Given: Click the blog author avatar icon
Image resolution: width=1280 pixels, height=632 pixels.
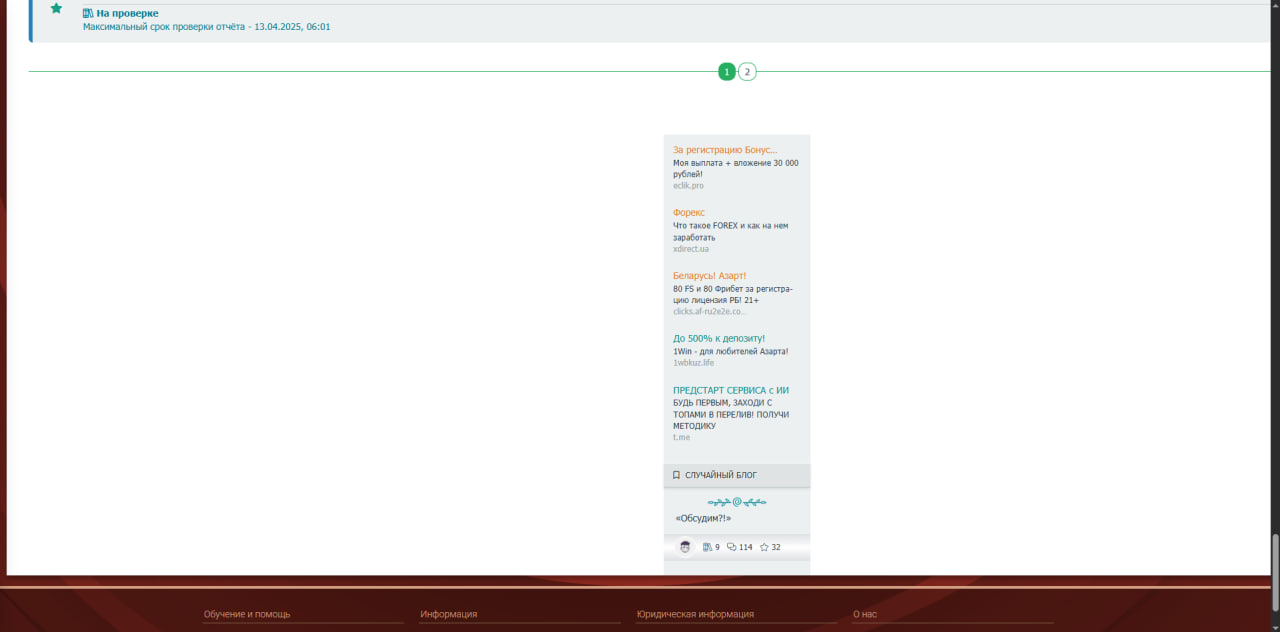Looking at the screenshot, I should pyautogui.click(x=685, y=547).
